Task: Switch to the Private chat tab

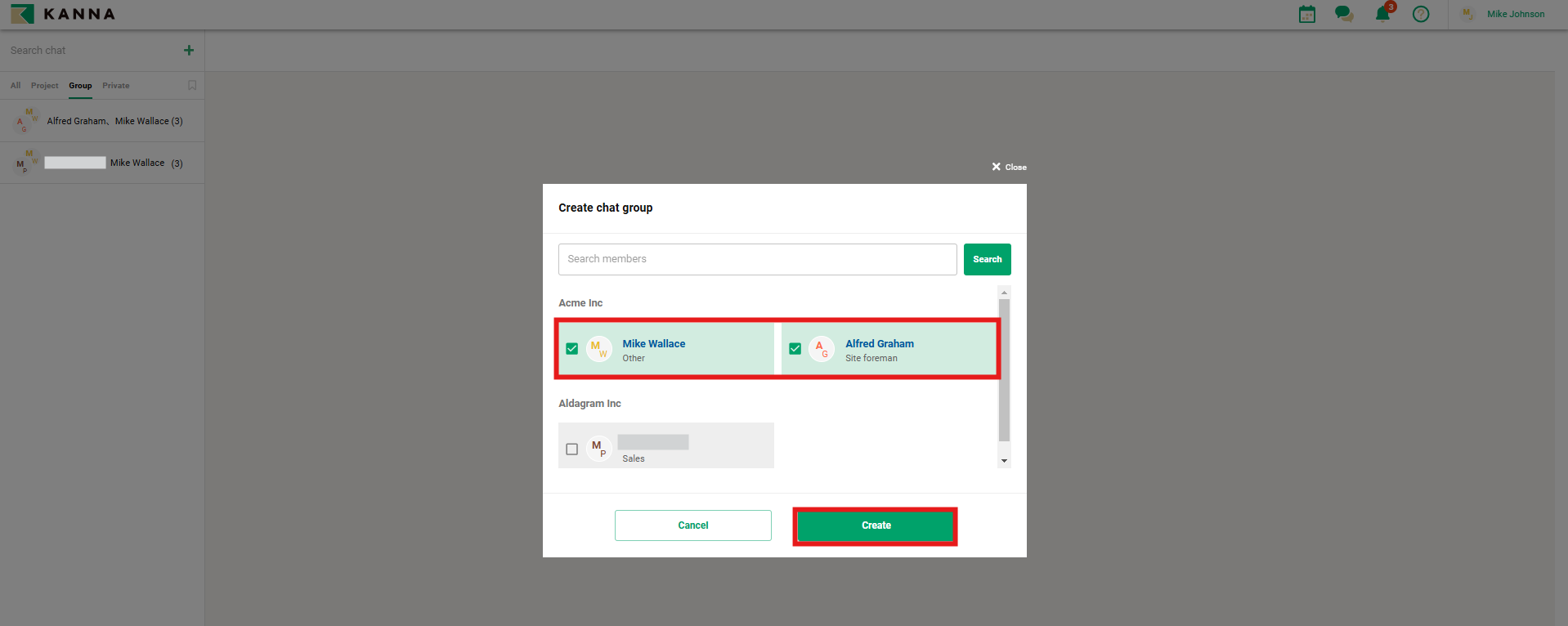Action: [115, 86]
